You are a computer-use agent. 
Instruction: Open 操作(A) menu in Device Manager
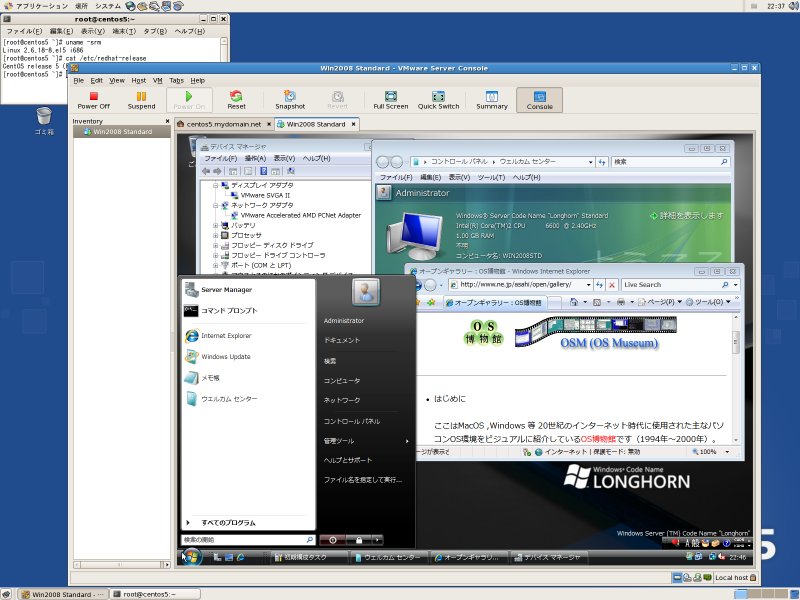click(x=255, y=158)
